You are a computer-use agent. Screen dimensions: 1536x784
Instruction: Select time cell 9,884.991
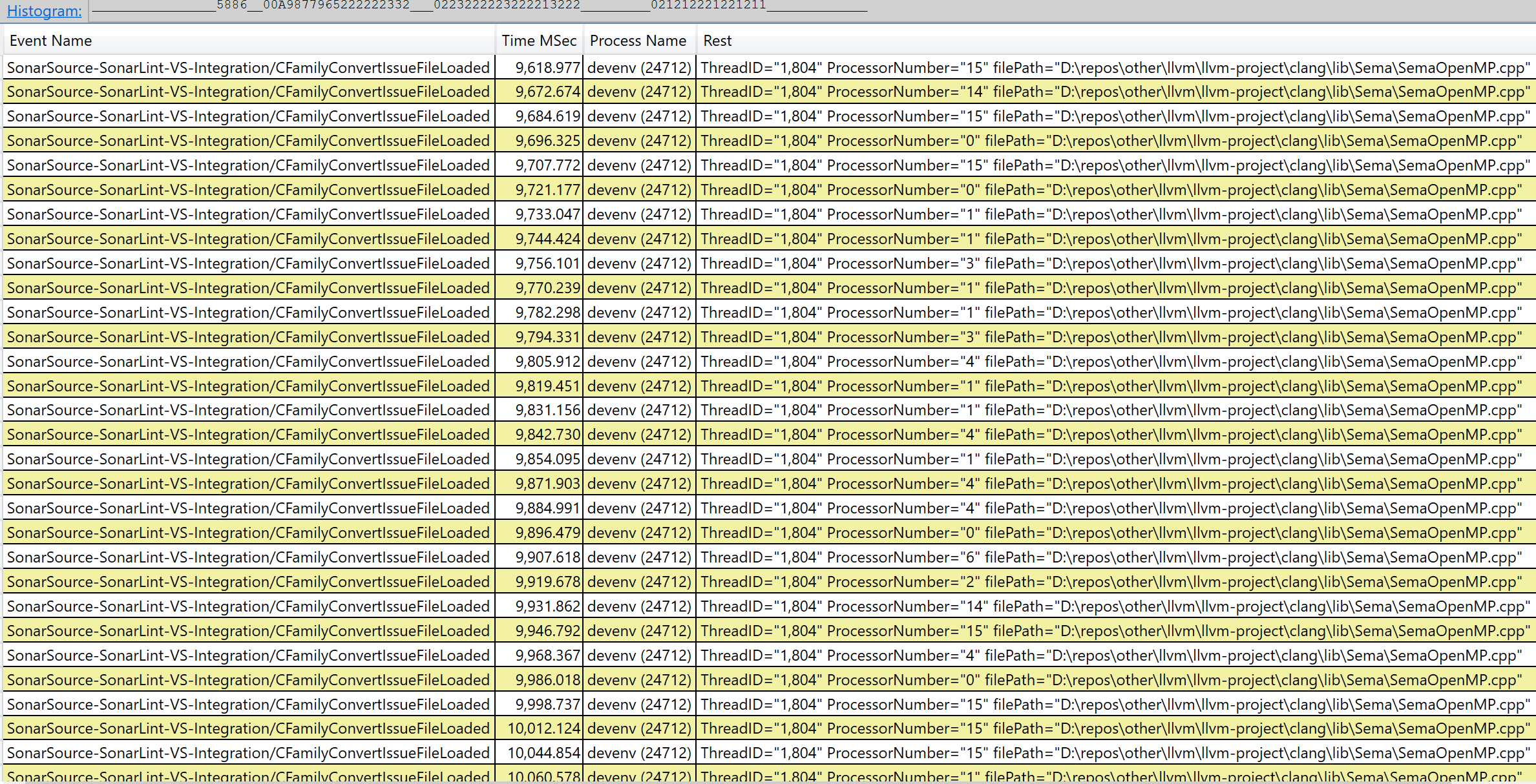pos(547,508)
